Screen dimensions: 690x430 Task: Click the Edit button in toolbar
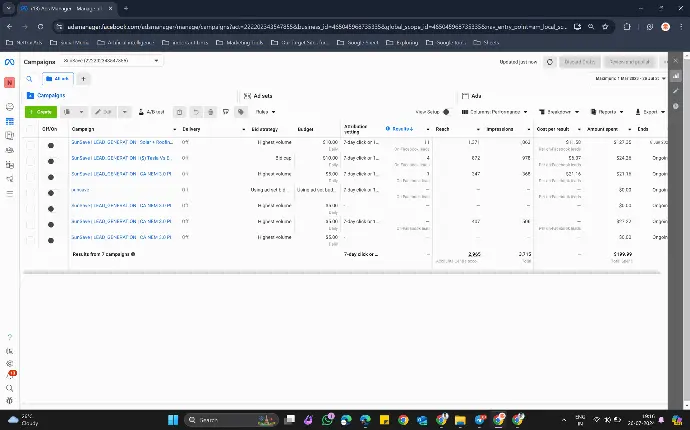[104, 112]
